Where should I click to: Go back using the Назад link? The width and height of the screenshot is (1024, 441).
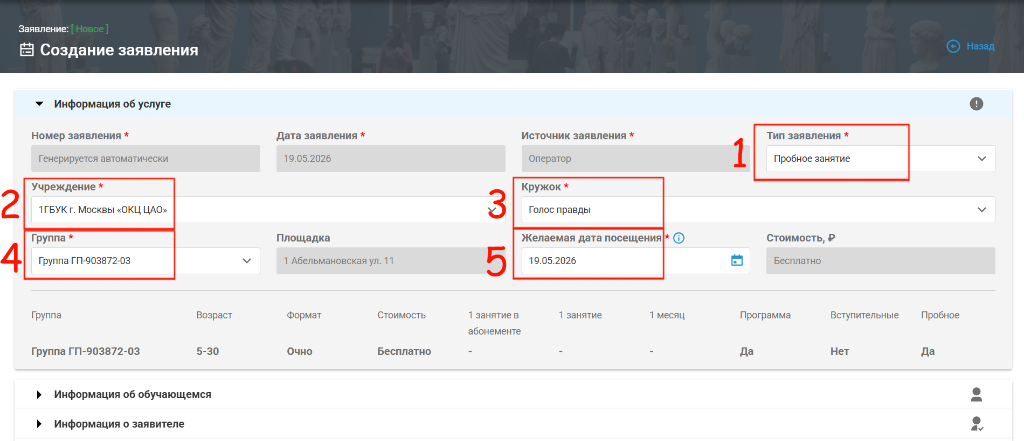pyautogui.click(x=980, y=46)
